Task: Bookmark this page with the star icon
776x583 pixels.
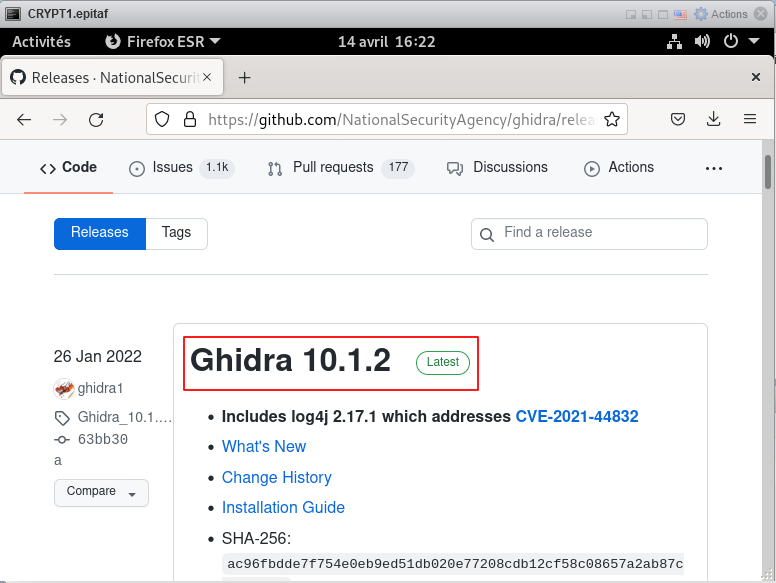Action: (x=612, y=119)
